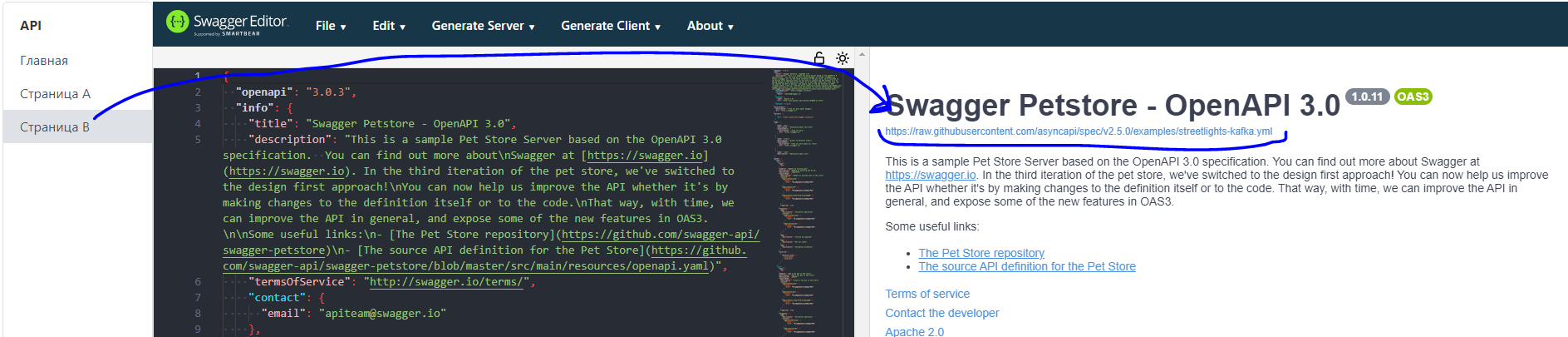
Task: Click the Swagger Editor logo
Action: (x=227, y=23)
